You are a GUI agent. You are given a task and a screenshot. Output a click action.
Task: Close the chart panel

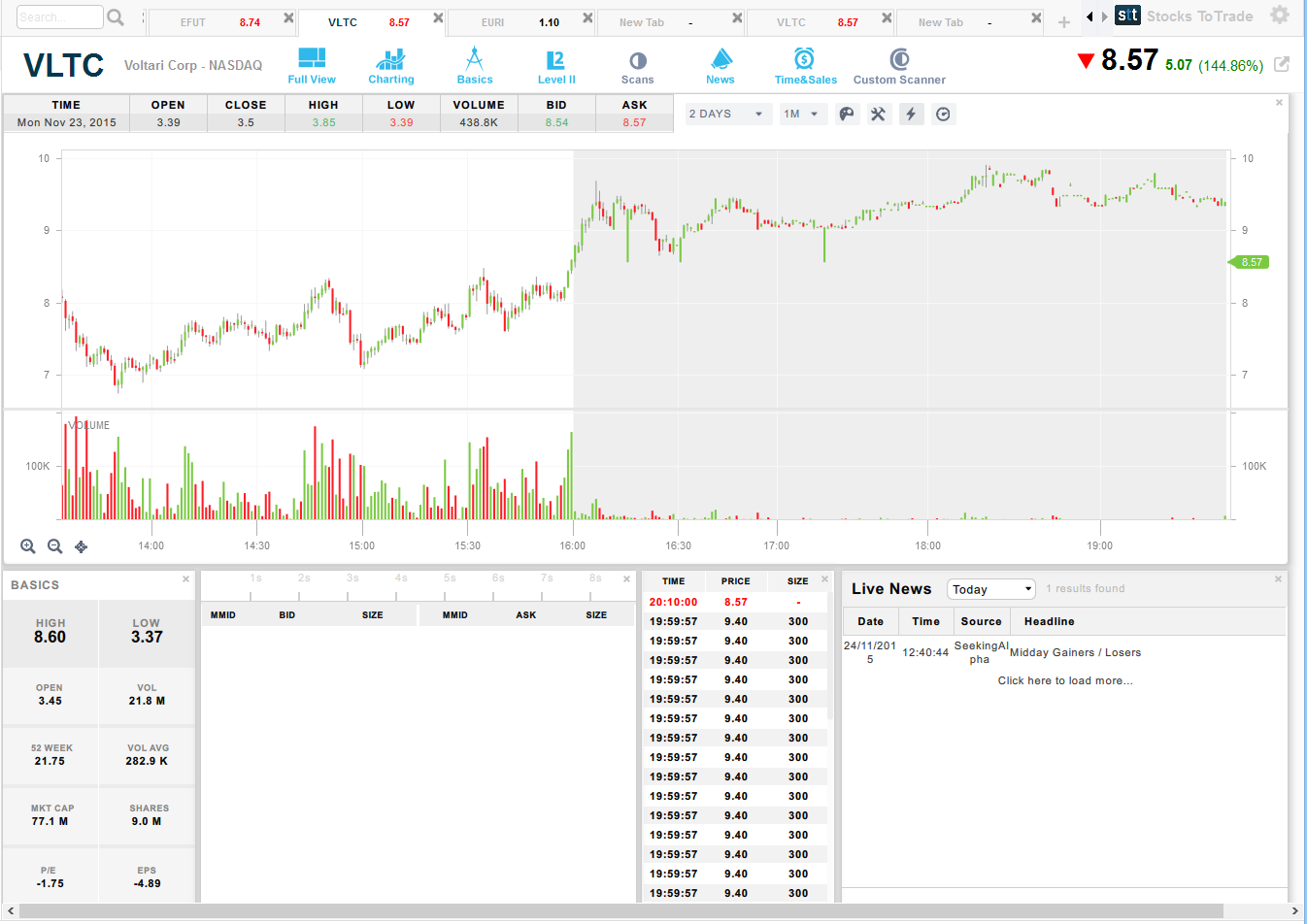coord(1279,102)
